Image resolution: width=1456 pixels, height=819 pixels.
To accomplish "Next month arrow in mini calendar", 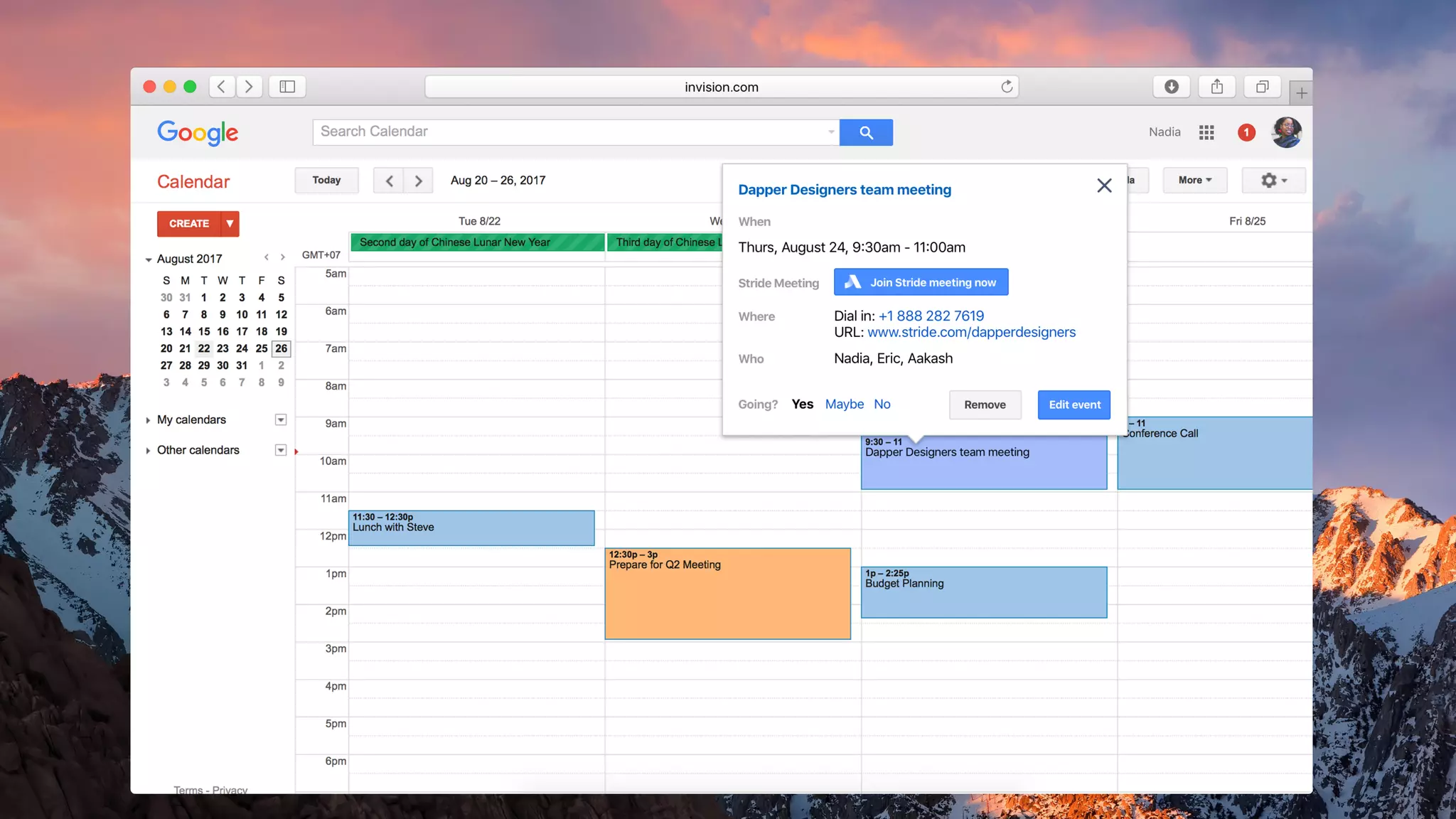I will [283, 257].
